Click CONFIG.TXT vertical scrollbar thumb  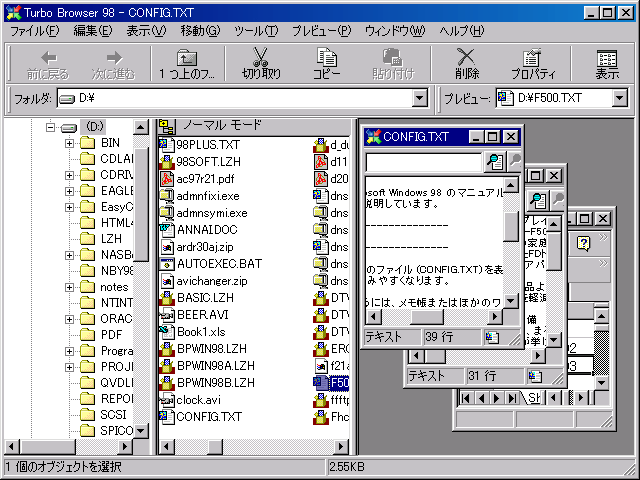pos(511,227)
